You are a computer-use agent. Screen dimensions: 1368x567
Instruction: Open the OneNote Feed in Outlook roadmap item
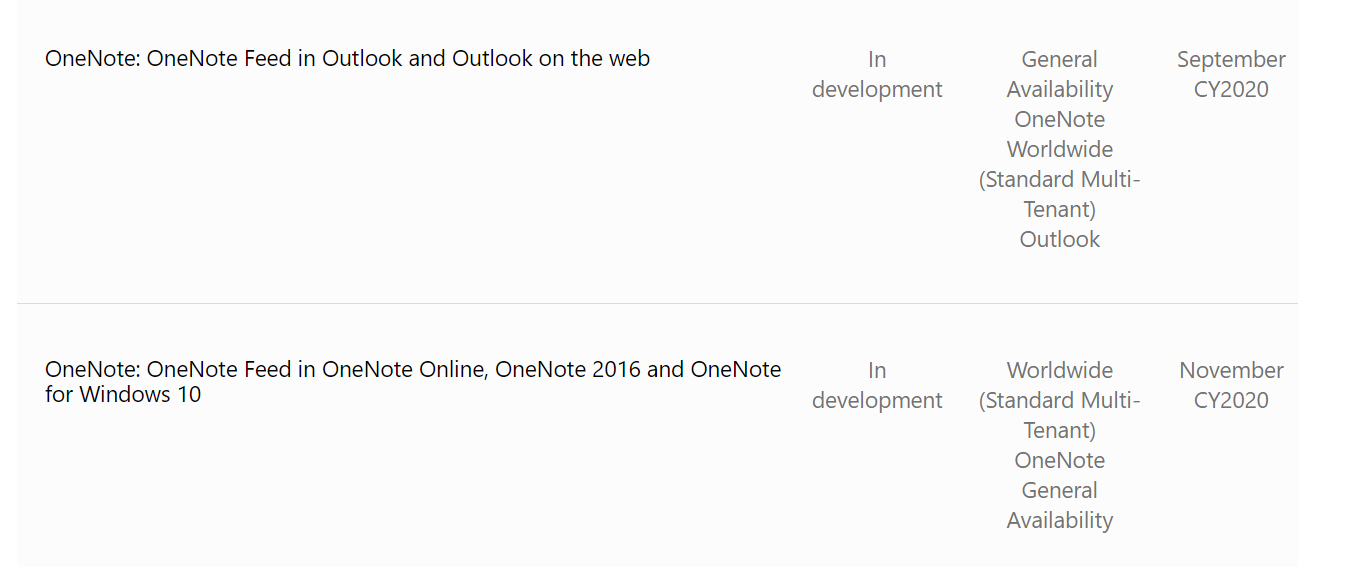coord(347,59)
